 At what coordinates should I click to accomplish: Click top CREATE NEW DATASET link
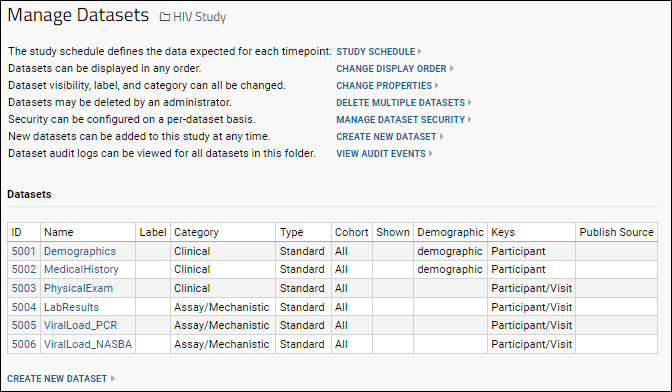click(386, 137)
